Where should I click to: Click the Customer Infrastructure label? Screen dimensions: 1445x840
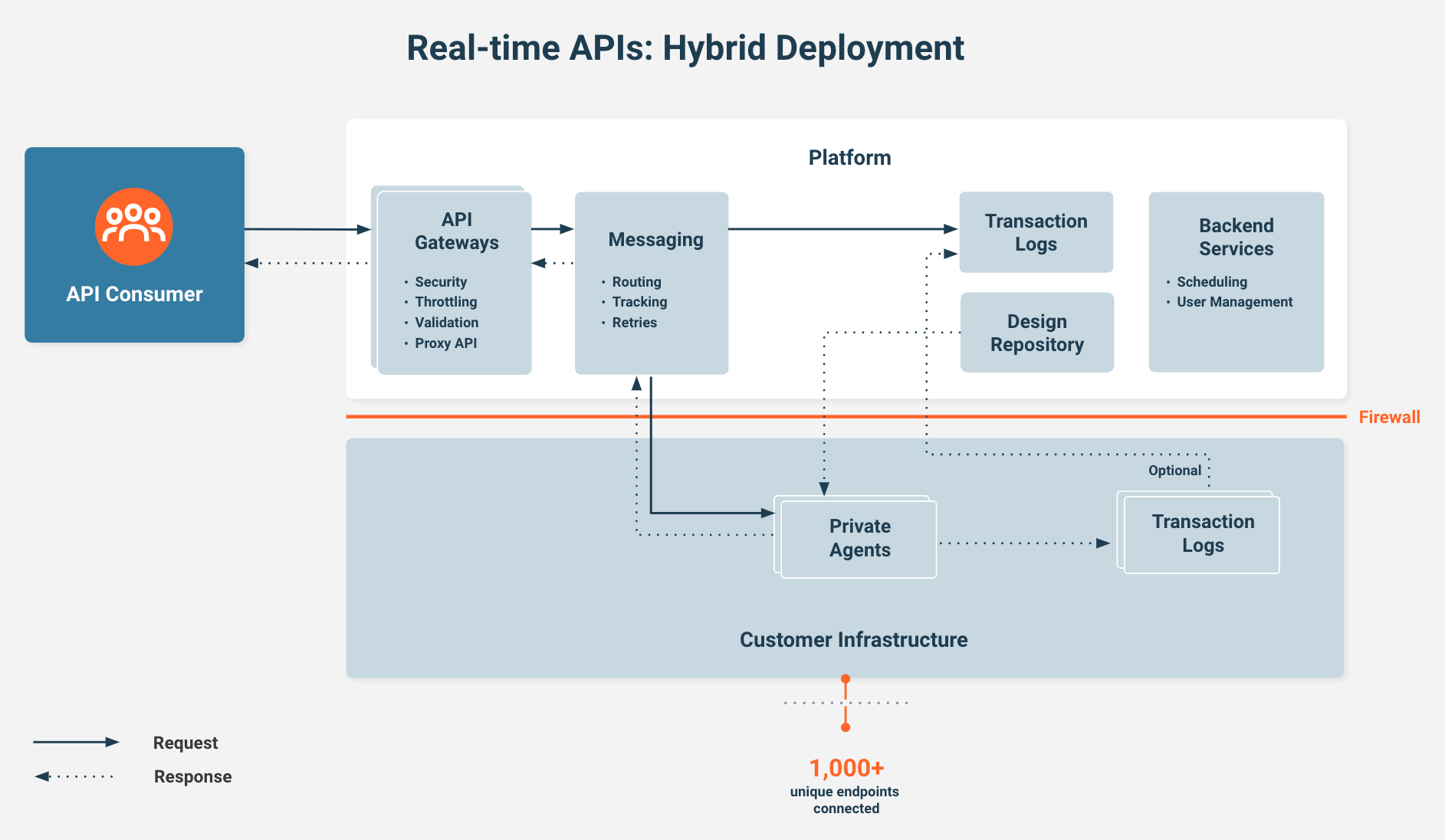853,640
